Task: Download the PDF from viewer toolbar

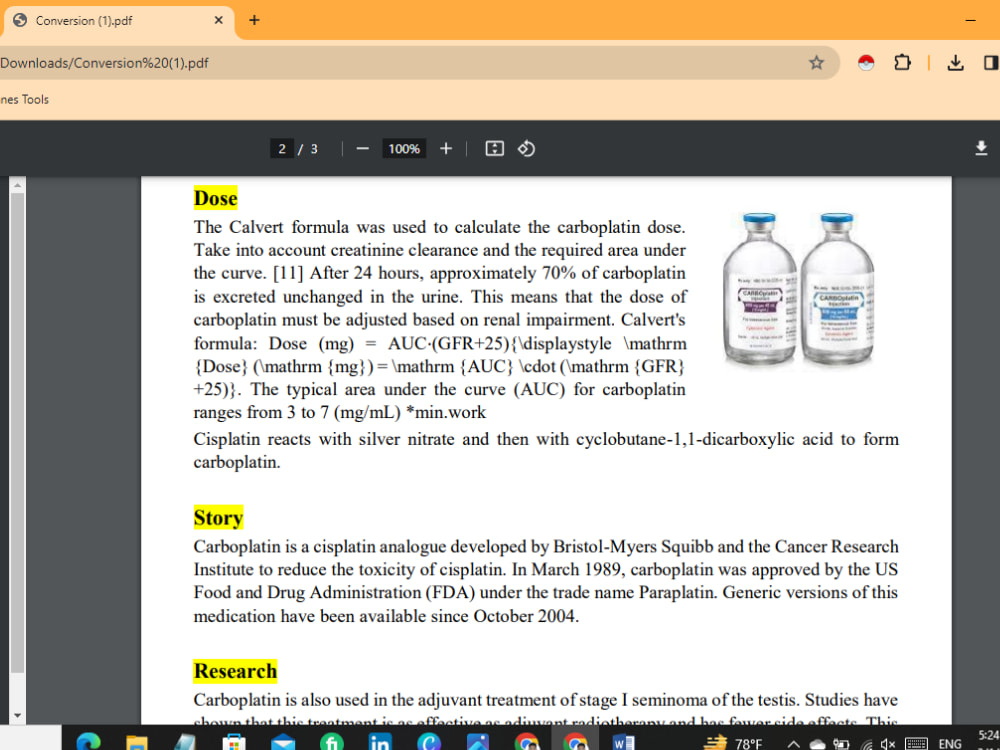Action: 981,149
